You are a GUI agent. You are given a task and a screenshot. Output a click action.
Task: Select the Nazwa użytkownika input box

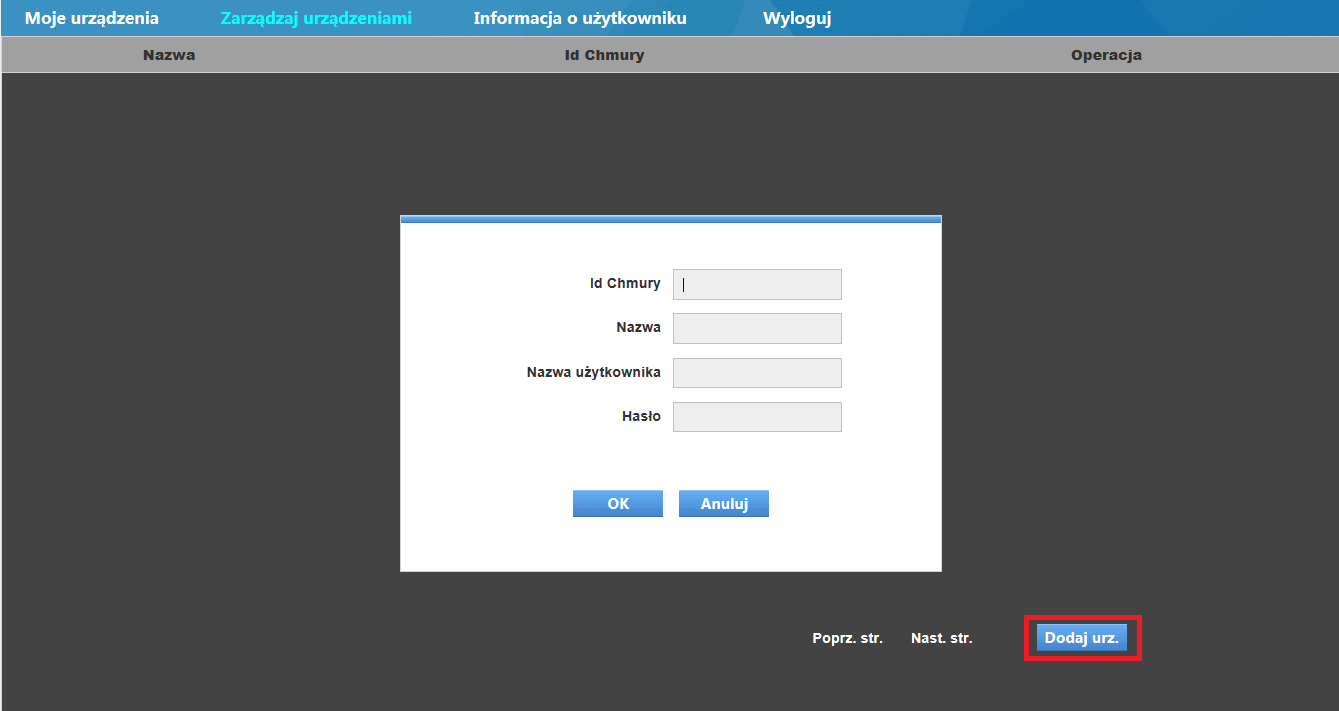757,373
